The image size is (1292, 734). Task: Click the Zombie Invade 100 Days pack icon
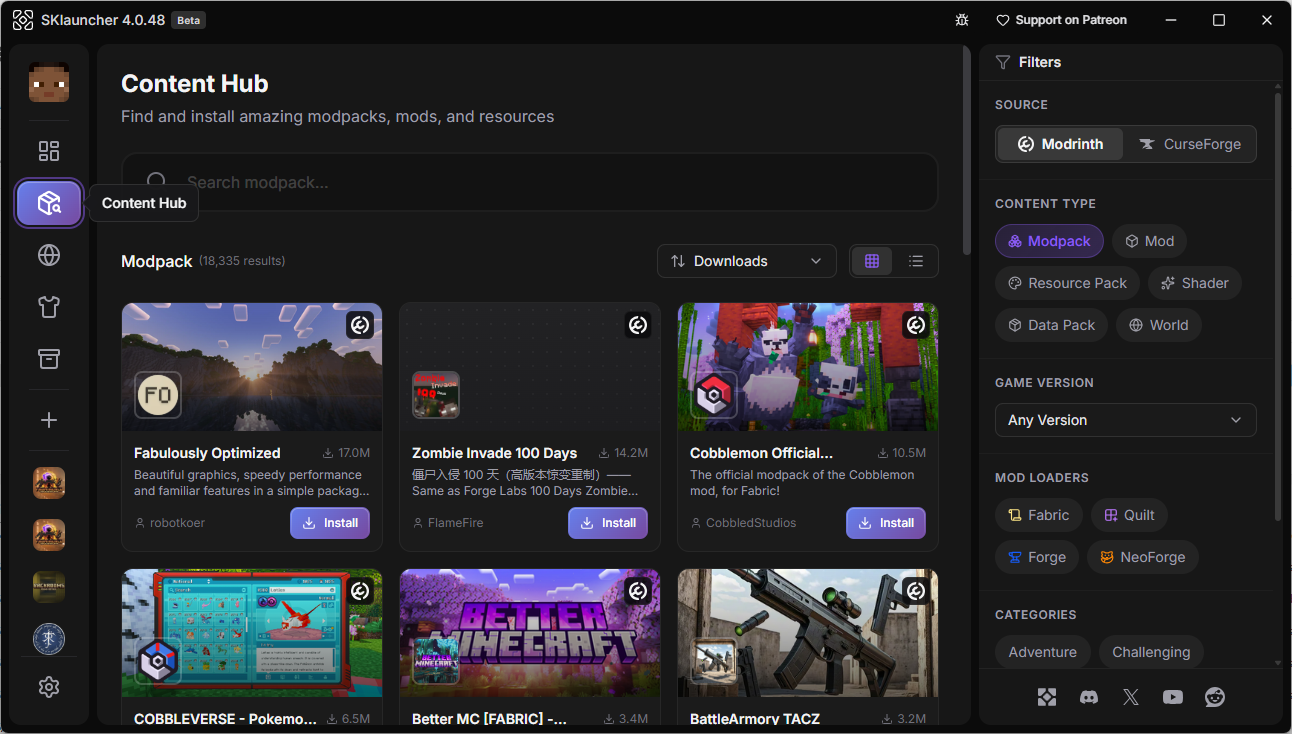tap(436, 395)
